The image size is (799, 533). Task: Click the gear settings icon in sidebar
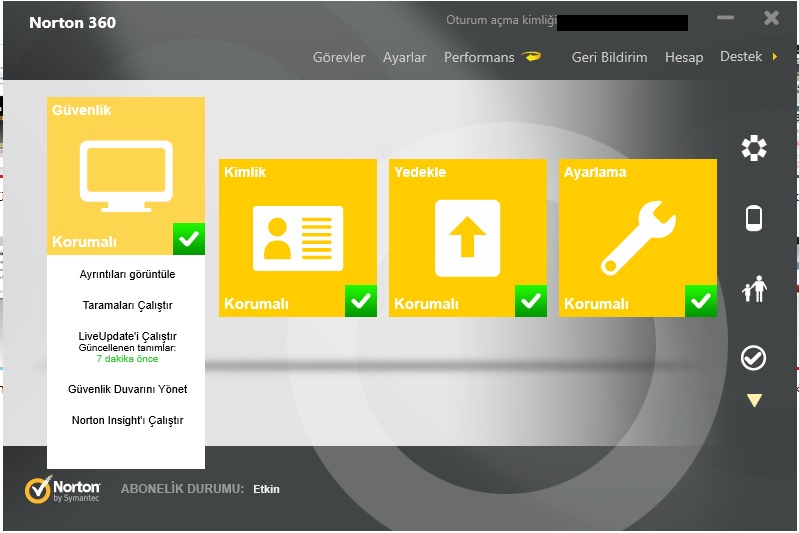click(x=754, y=148)
